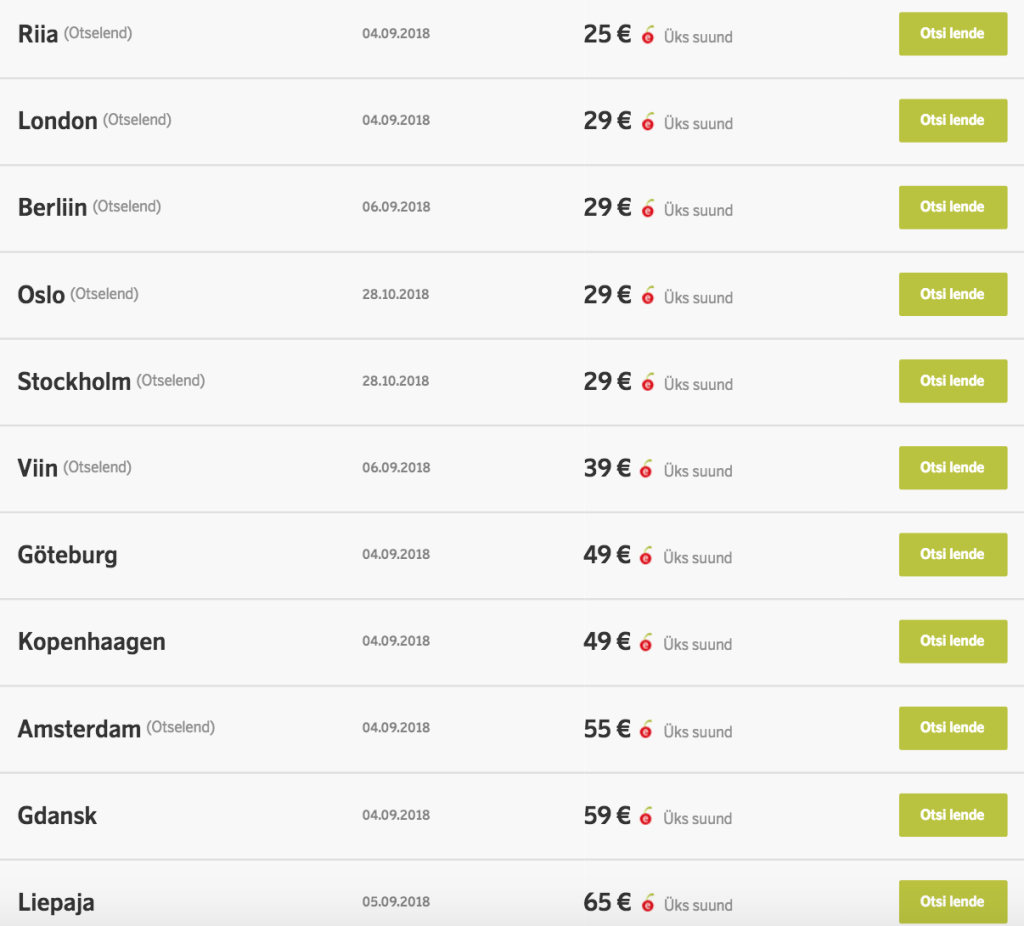The height and width of the screenshot is (926, 1024).
Task: Search flights to London with Otsi lende
Action: (952, 120)
